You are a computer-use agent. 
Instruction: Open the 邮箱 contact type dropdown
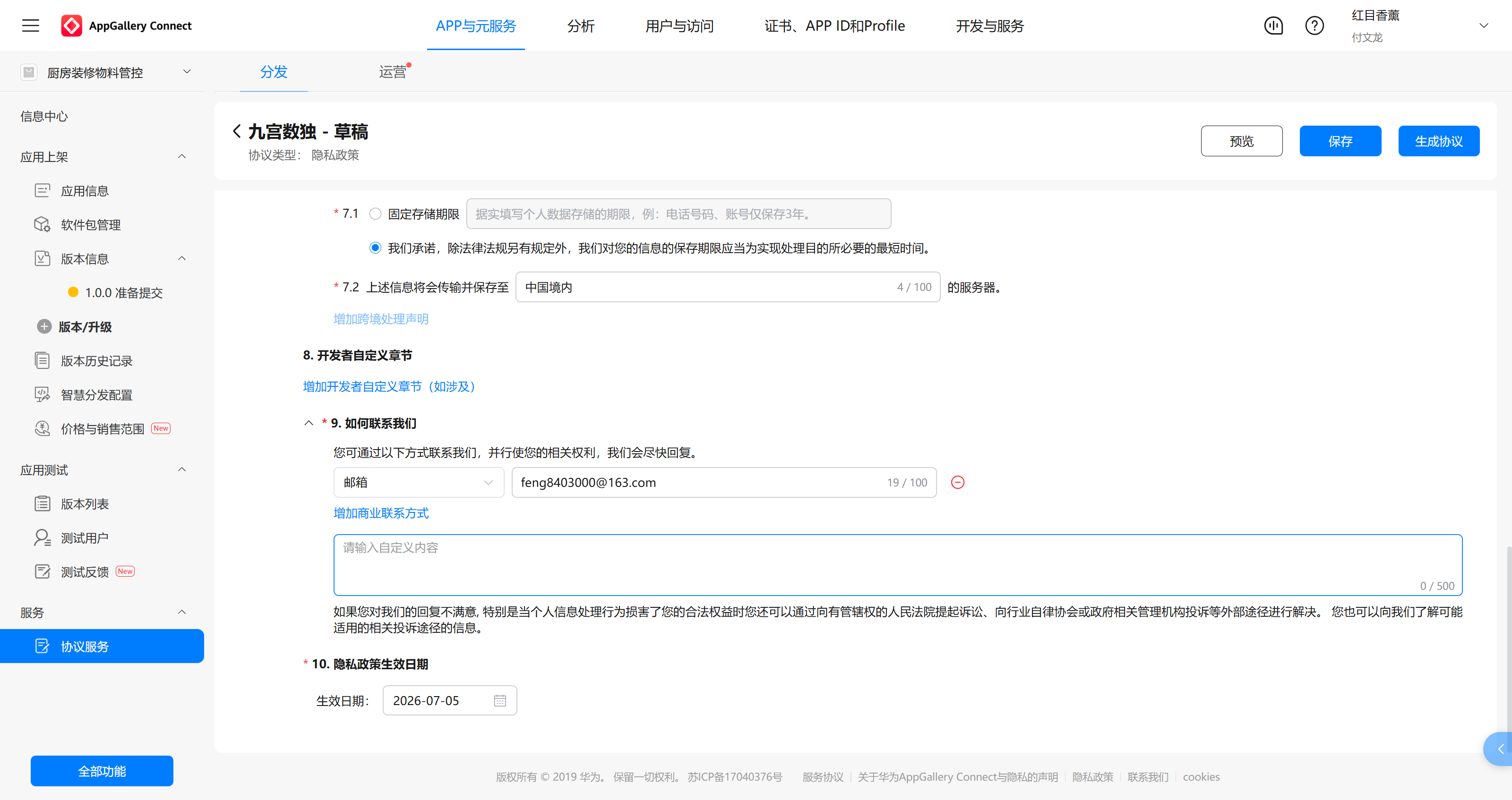(419, 482)
